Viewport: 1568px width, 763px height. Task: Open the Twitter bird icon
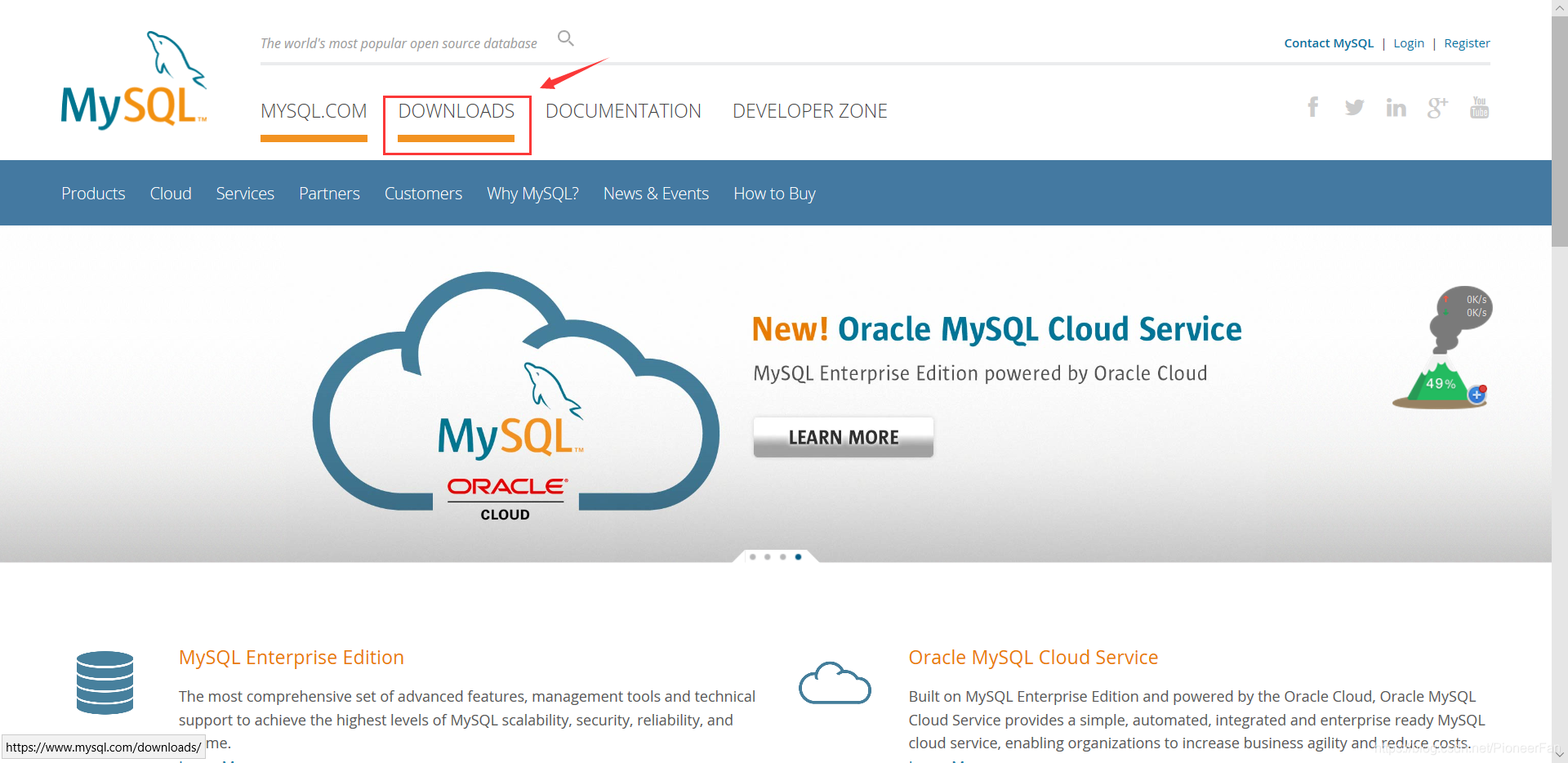pos(1354,107)
